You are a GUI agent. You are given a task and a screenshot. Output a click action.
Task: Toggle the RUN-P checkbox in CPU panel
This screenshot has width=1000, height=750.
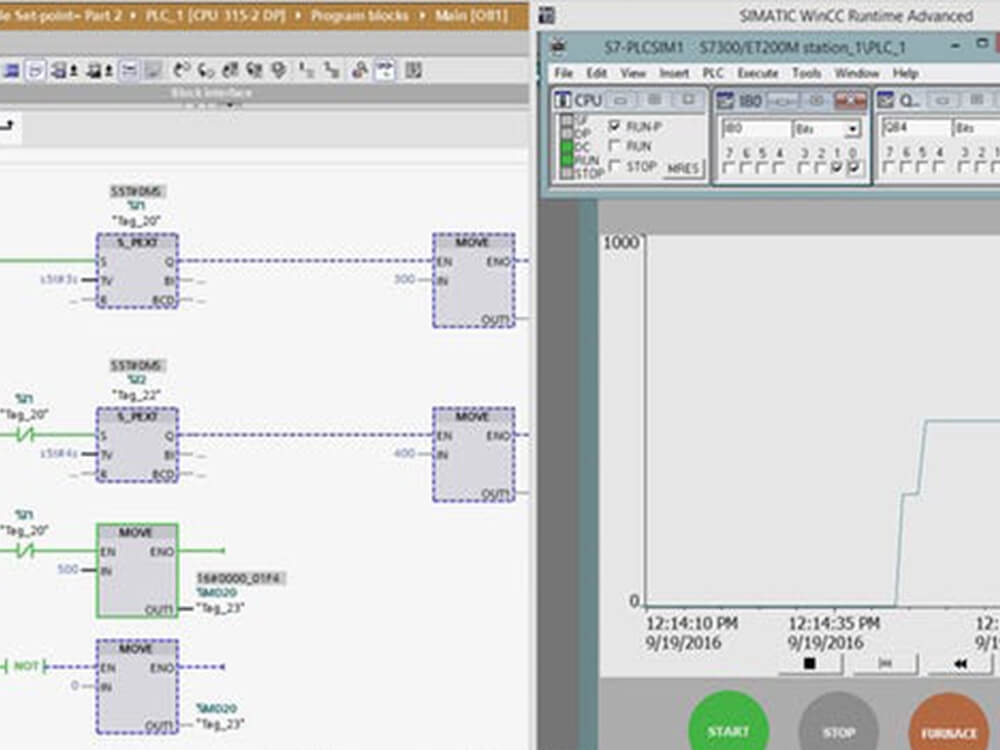click(614, 126)
